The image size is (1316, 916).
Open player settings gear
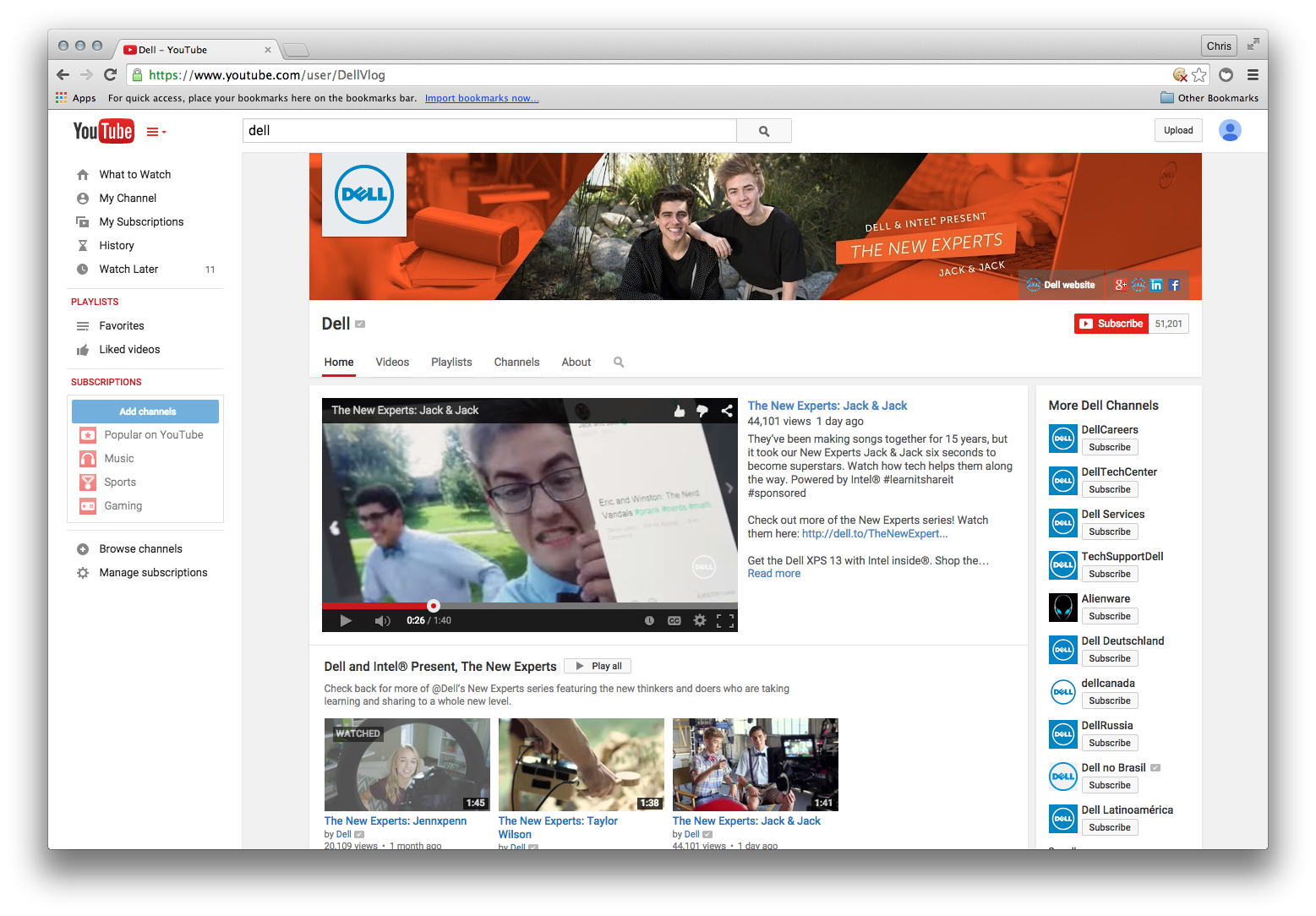click(x=700, y=620)
